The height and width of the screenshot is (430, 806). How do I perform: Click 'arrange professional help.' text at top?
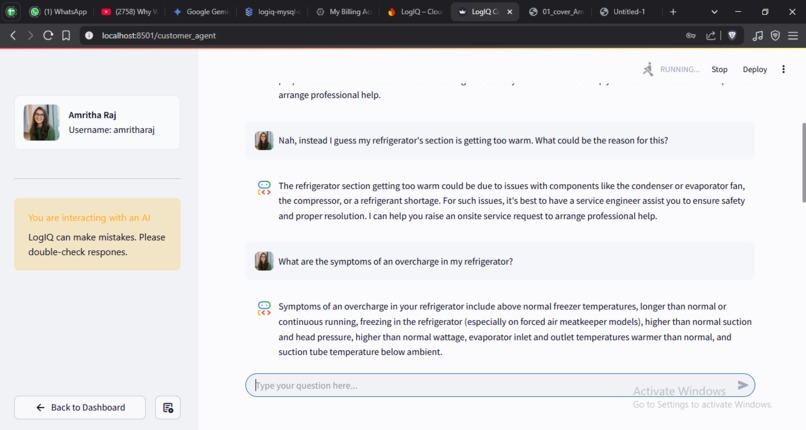click(x=329, y=95)
